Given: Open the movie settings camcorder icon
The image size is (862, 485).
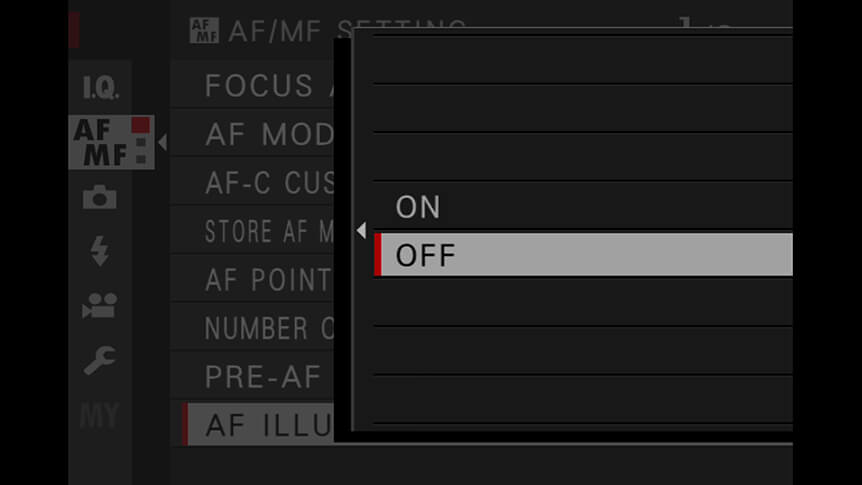Looking at the screenshot, I should click(x=100, y=306).
